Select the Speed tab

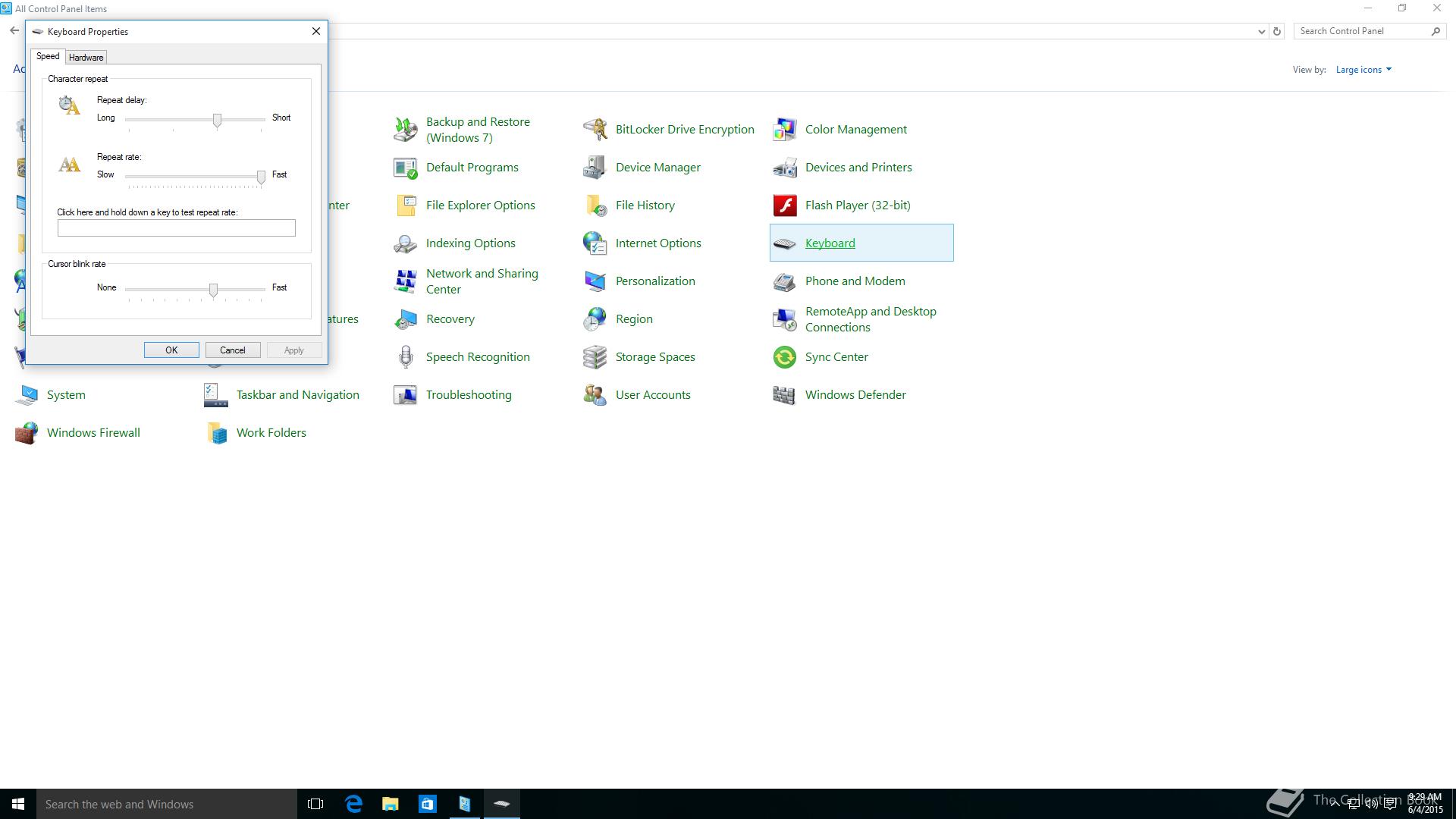click(x=48, y=56)
